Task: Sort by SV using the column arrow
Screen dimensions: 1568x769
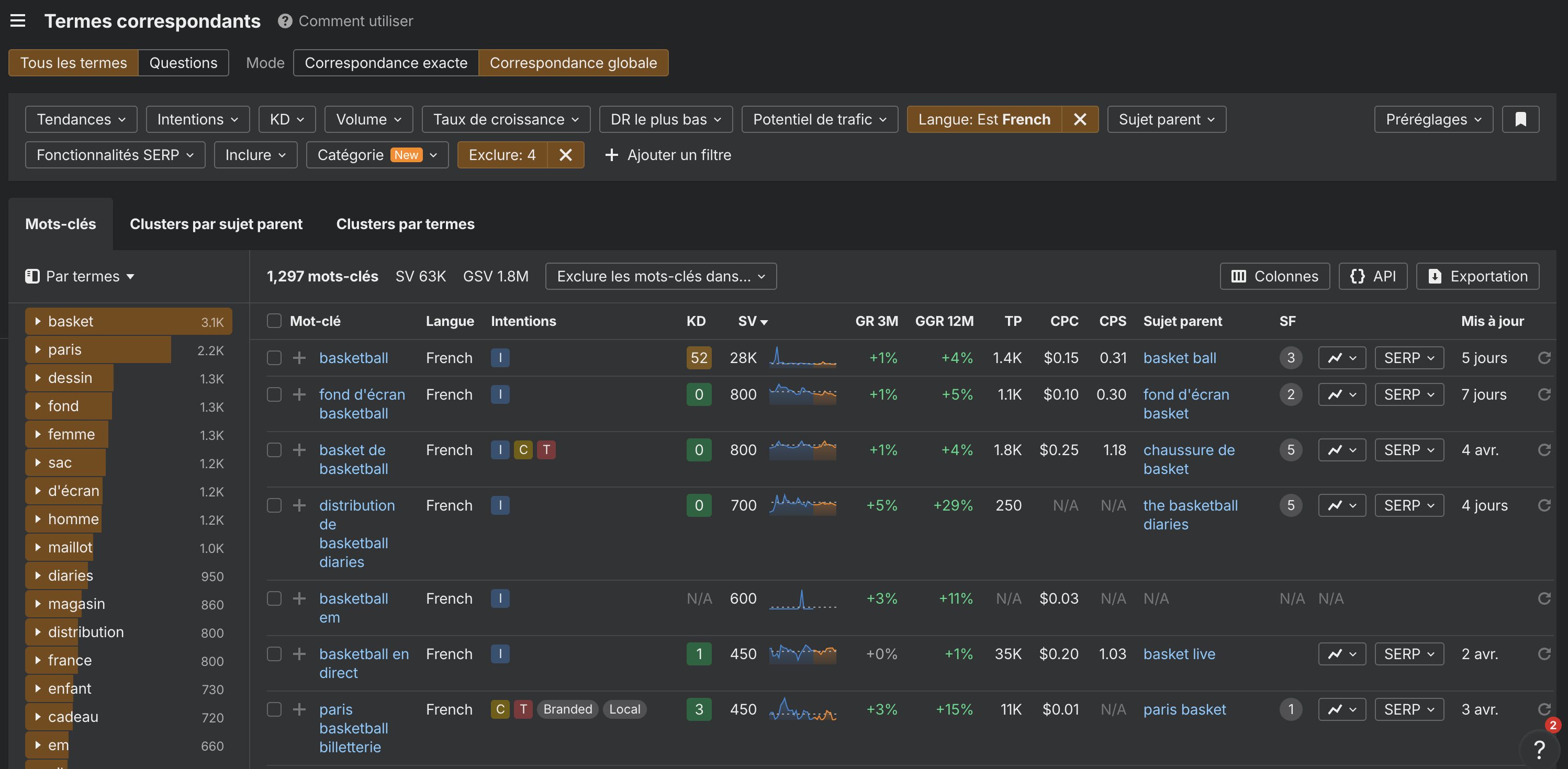Action: 765,322
